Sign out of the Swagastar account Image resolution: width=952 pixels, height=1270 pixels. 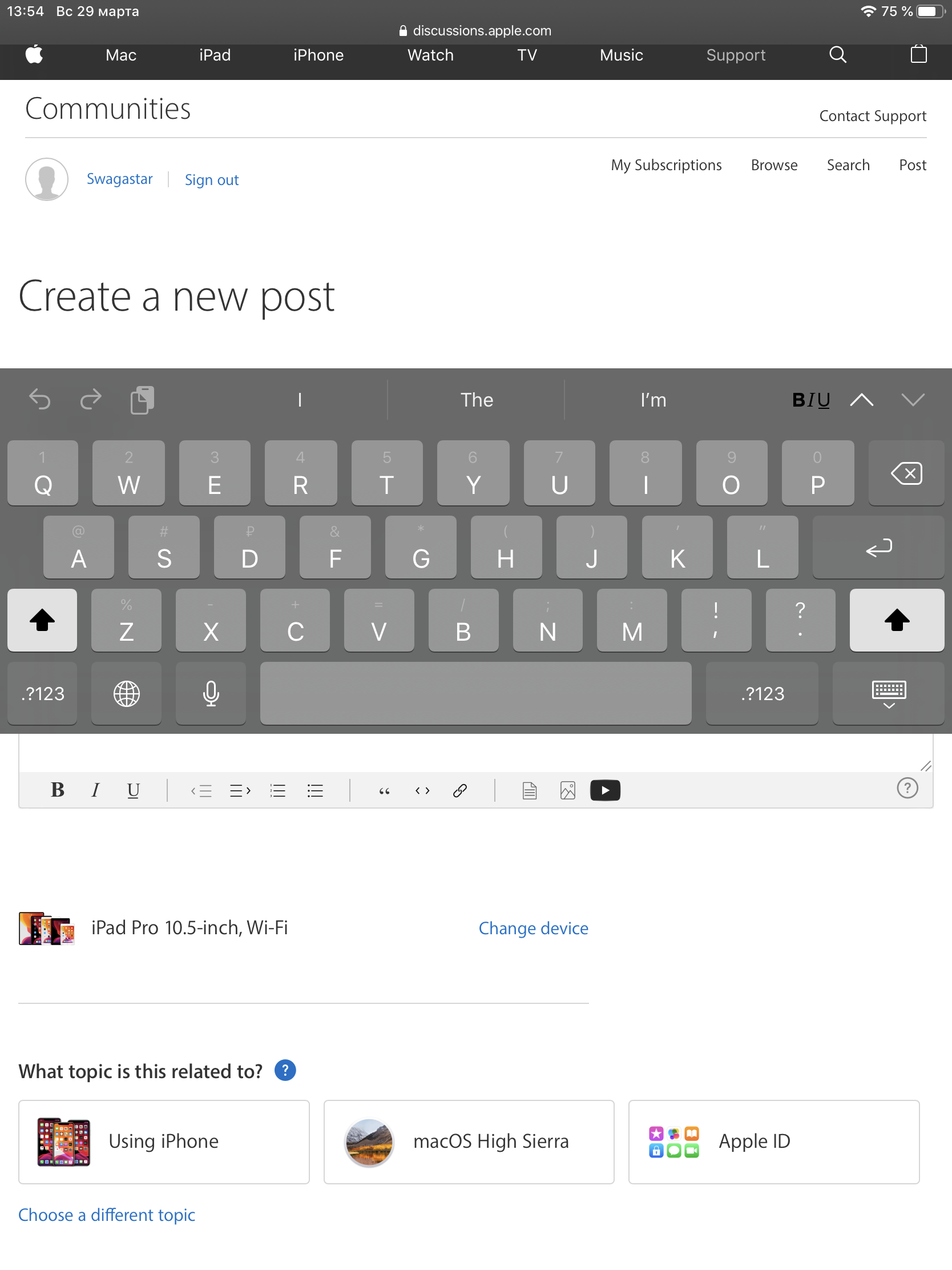tap(211, 180)
